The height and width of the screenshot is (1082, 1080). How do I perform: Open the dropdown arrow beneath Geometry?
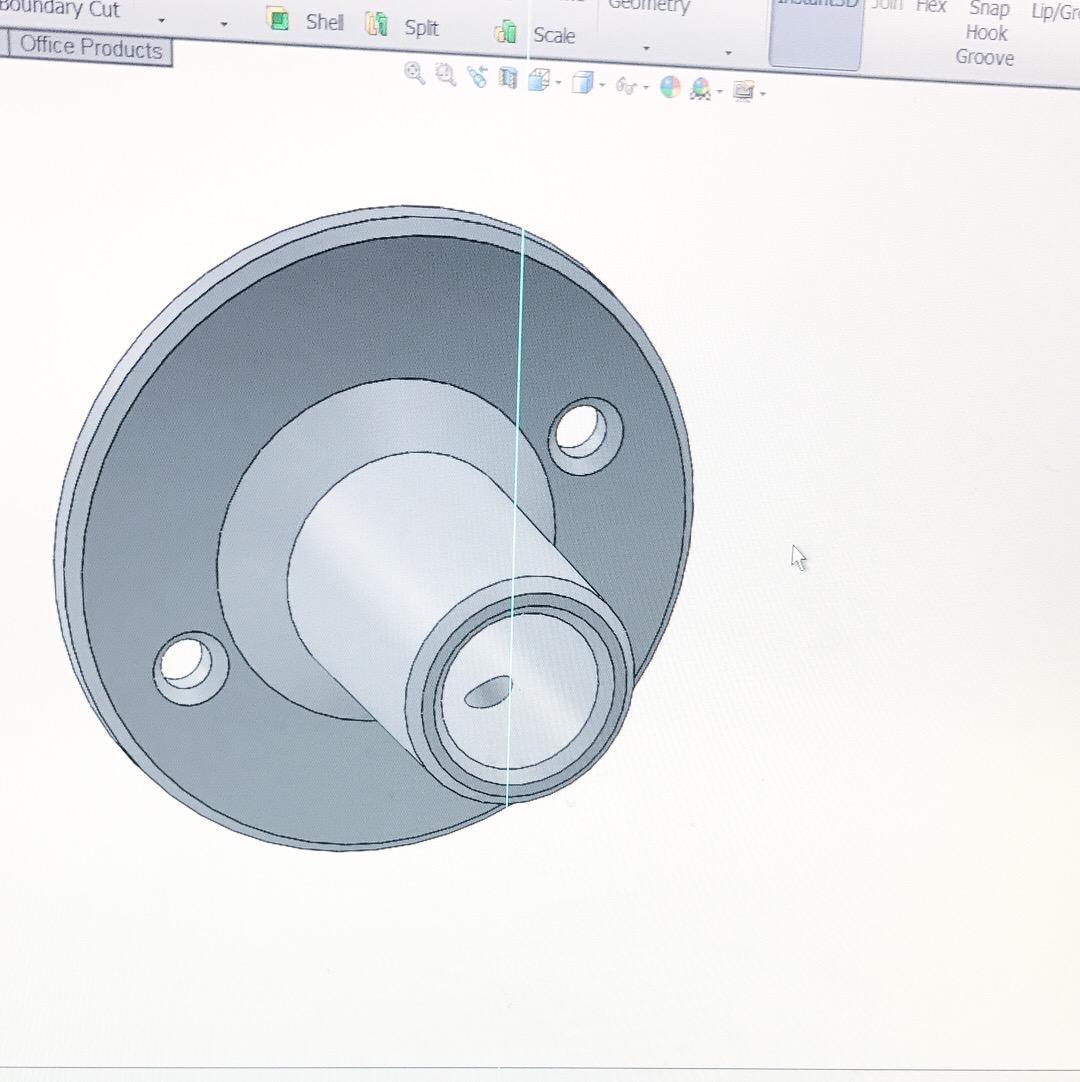coord(646,48)
